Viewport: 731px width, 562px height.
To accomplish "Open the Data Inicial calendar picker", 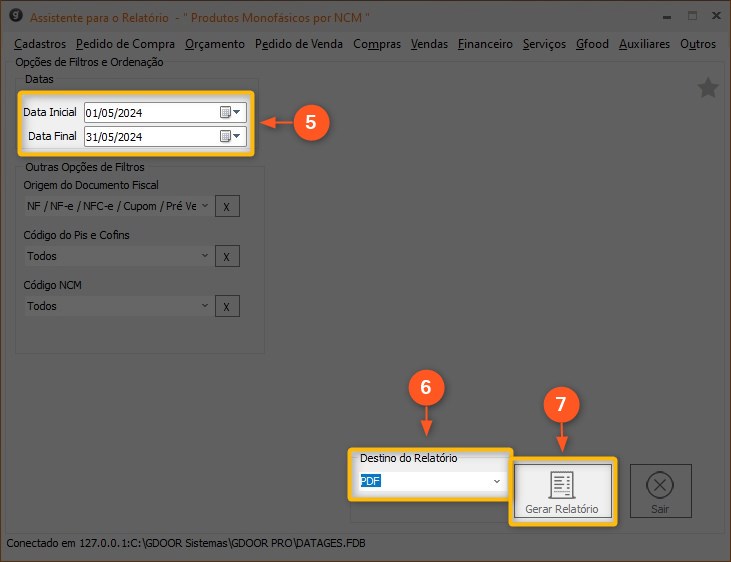I will 231,112.
